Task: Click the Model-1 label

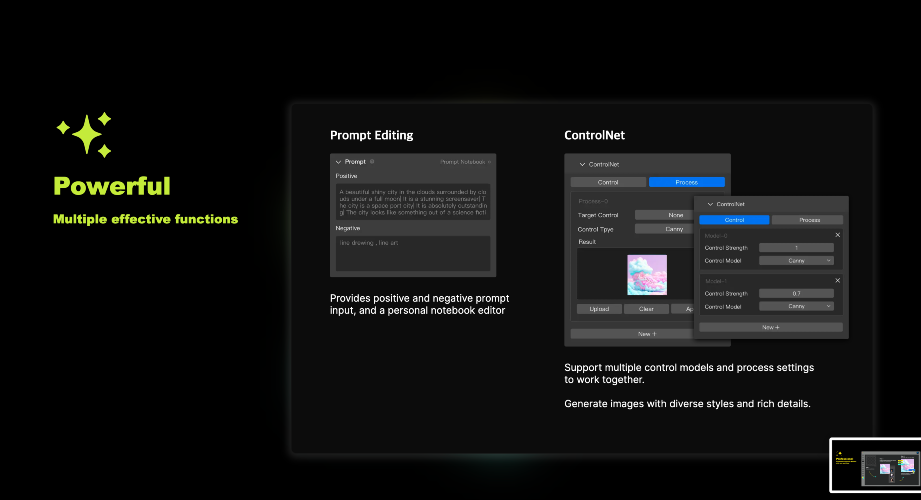Action: point(716,281)
